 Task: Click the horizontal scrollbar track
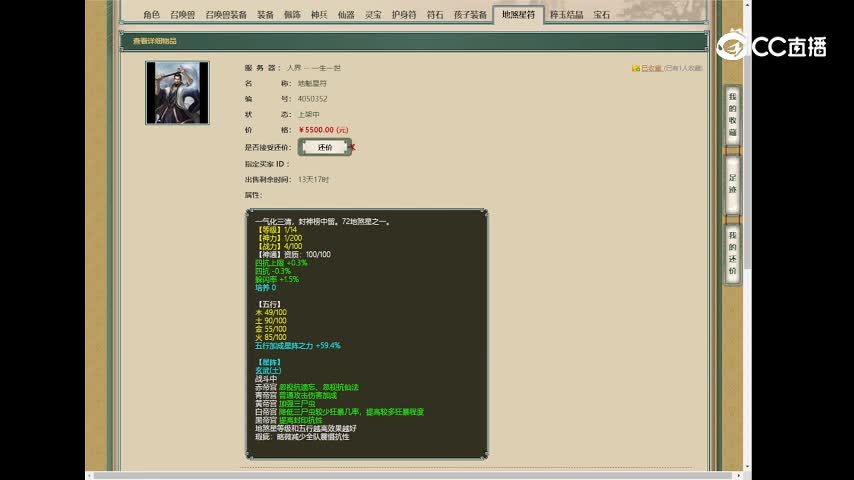click(x=414, y=476)
